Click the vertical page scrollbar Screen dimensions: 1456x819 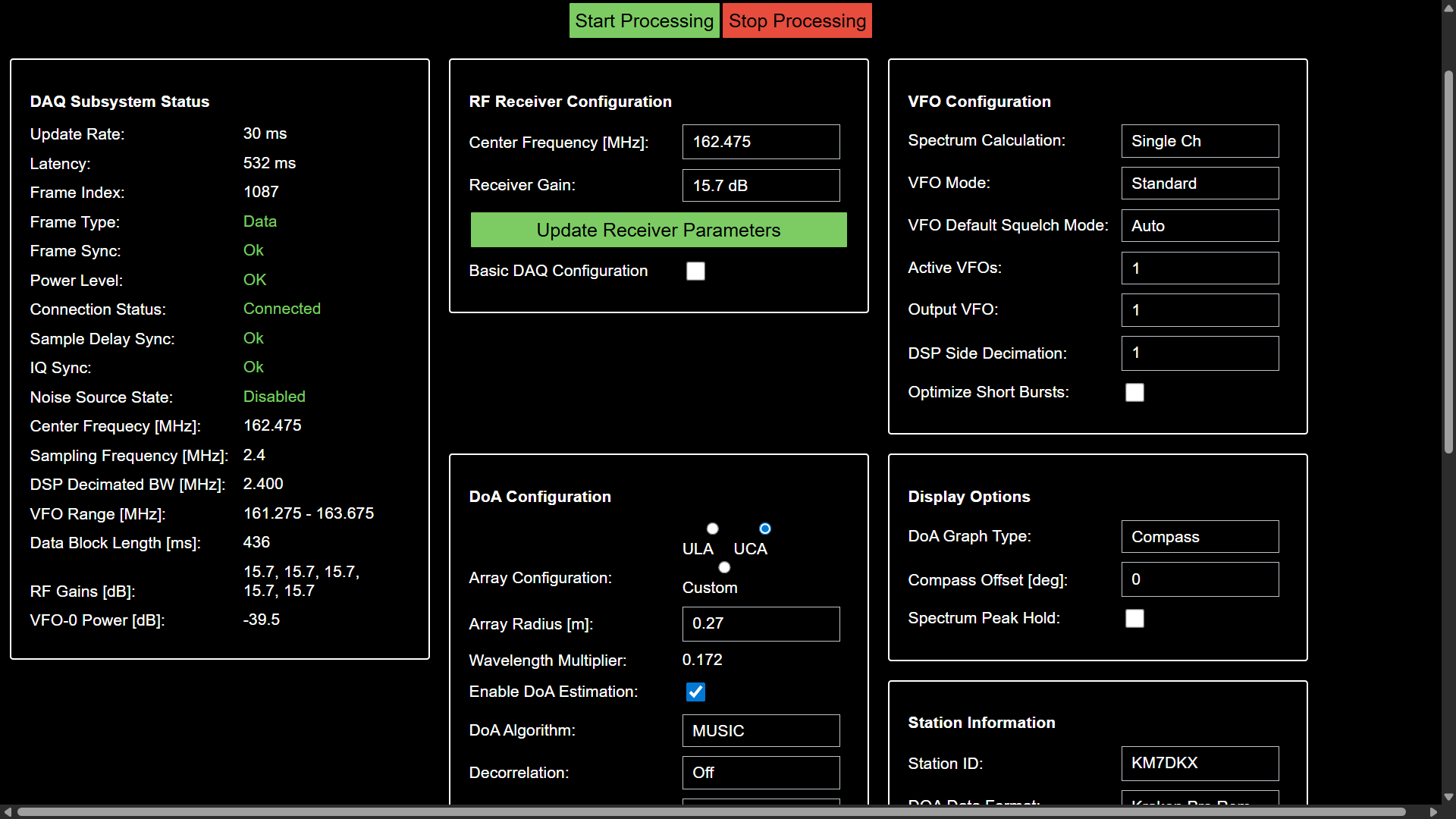[1448, 262]
